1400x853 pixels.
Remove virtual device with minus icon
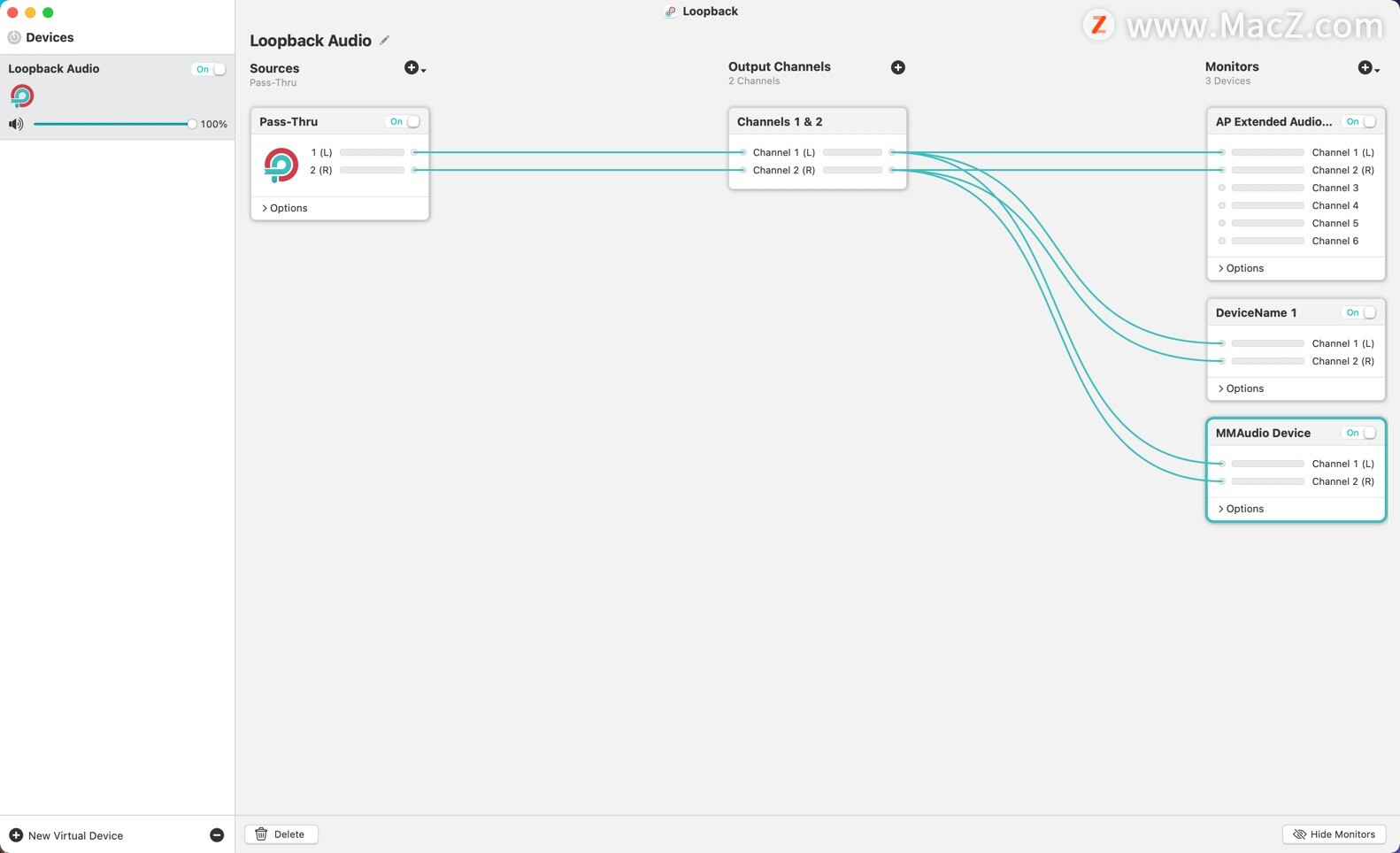(x=217, y=835)
